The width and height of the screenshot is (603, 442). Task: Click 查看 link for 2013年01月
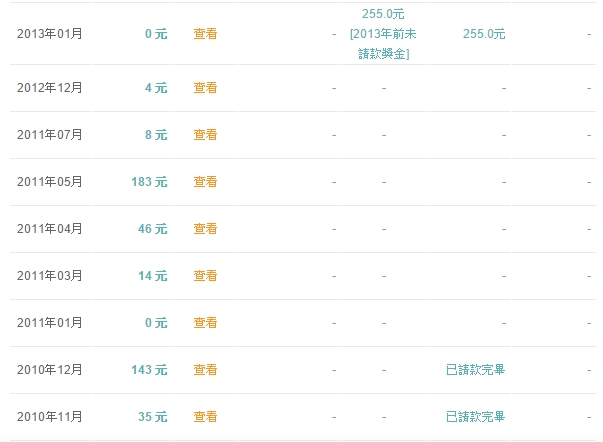(x=205, y=33)
